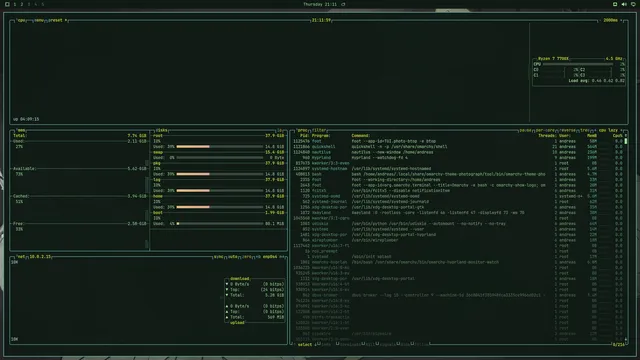Toggle per-core CPU usage for processes
The image size is (640, 360).
coord(545,130)
